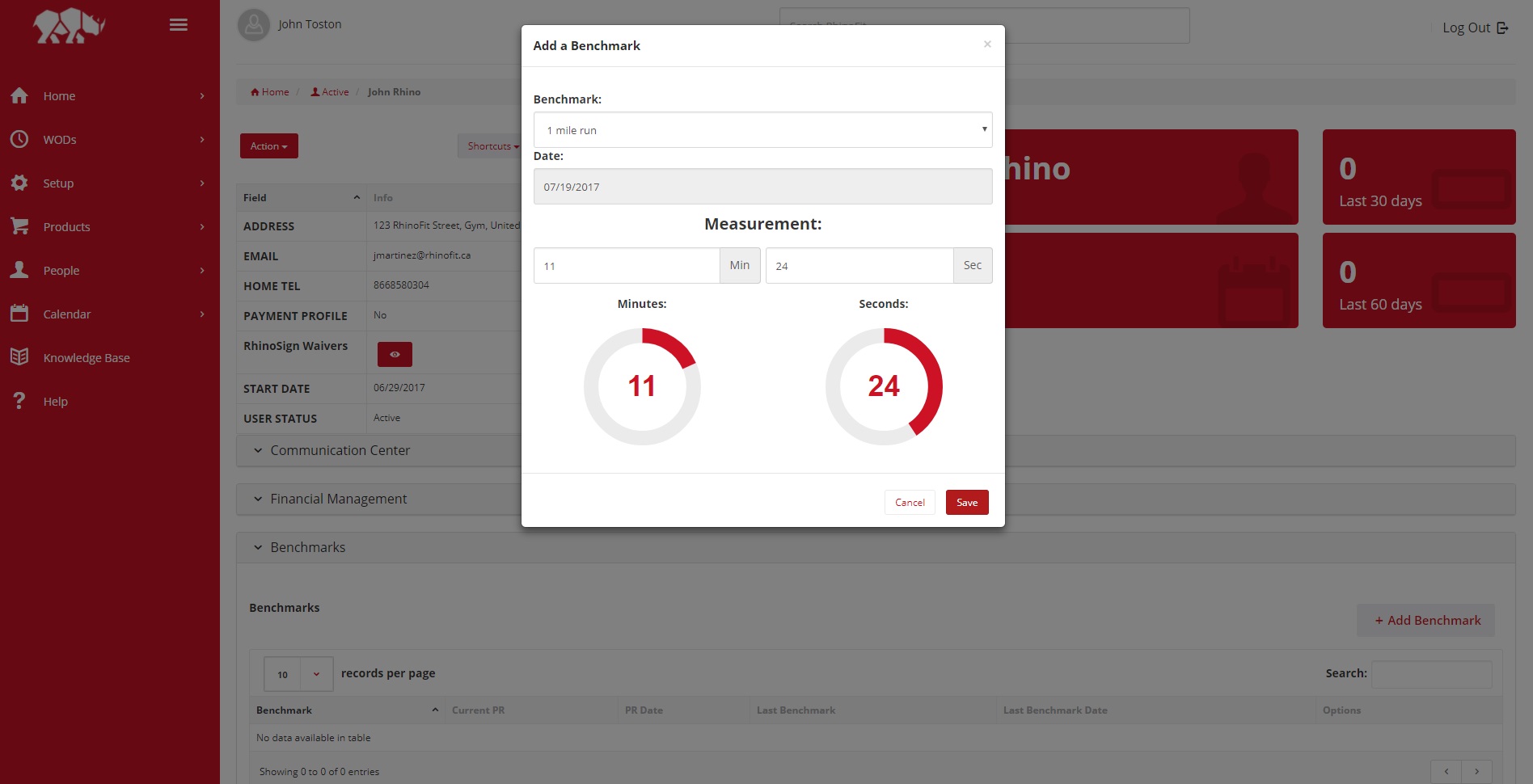Image resolution: width=1533 pixels, height=784 pixels.
Task: Click the Help question mark icon
Action: point(19,401)
